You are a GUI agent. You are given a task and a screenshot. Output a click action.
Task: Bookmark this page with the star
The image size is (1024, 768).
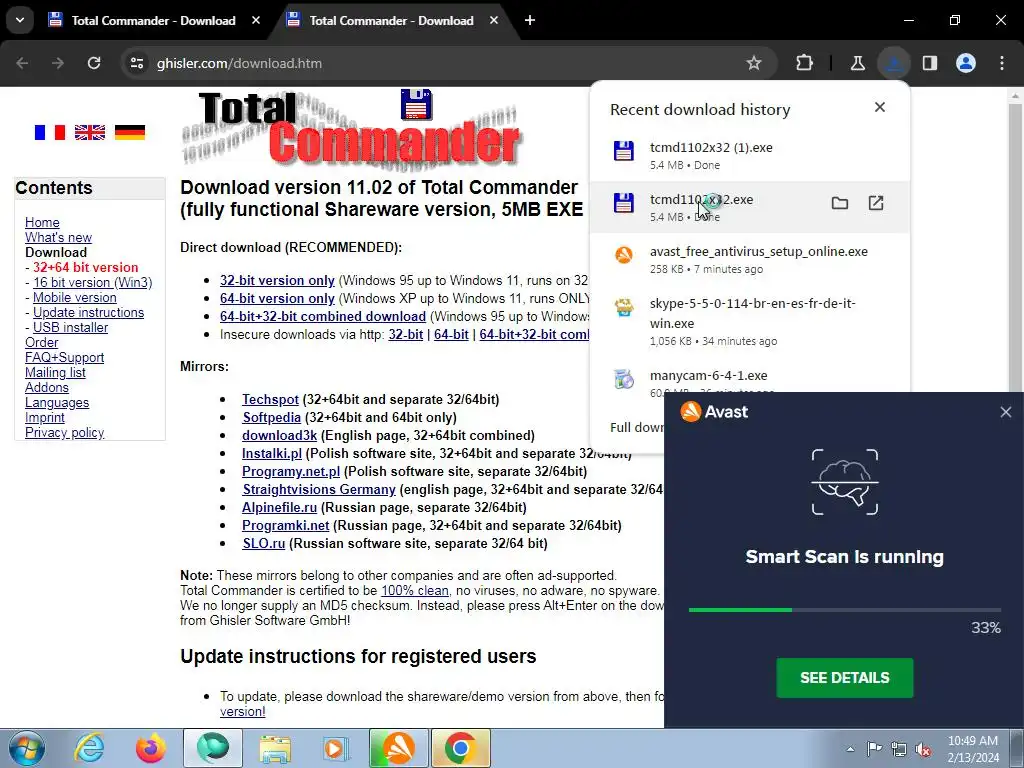754,63
